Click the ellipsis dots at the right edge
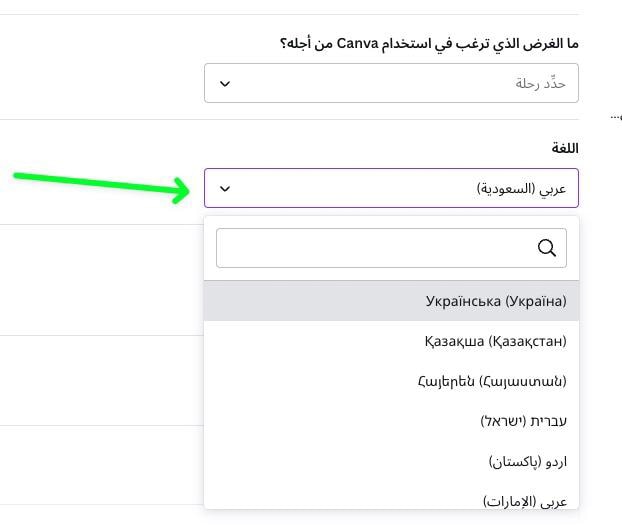Viewport: 622px width, 527px height. [x=616, y=117]
